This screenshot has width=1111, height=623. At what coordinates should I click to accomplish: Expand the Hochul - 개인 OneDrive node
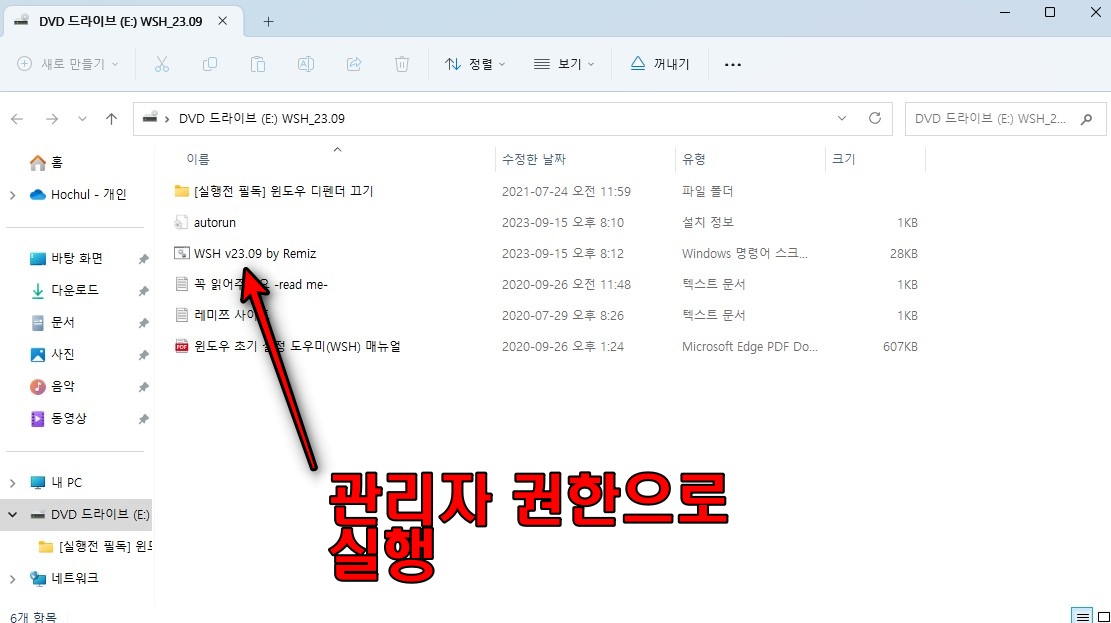(12, 195)
